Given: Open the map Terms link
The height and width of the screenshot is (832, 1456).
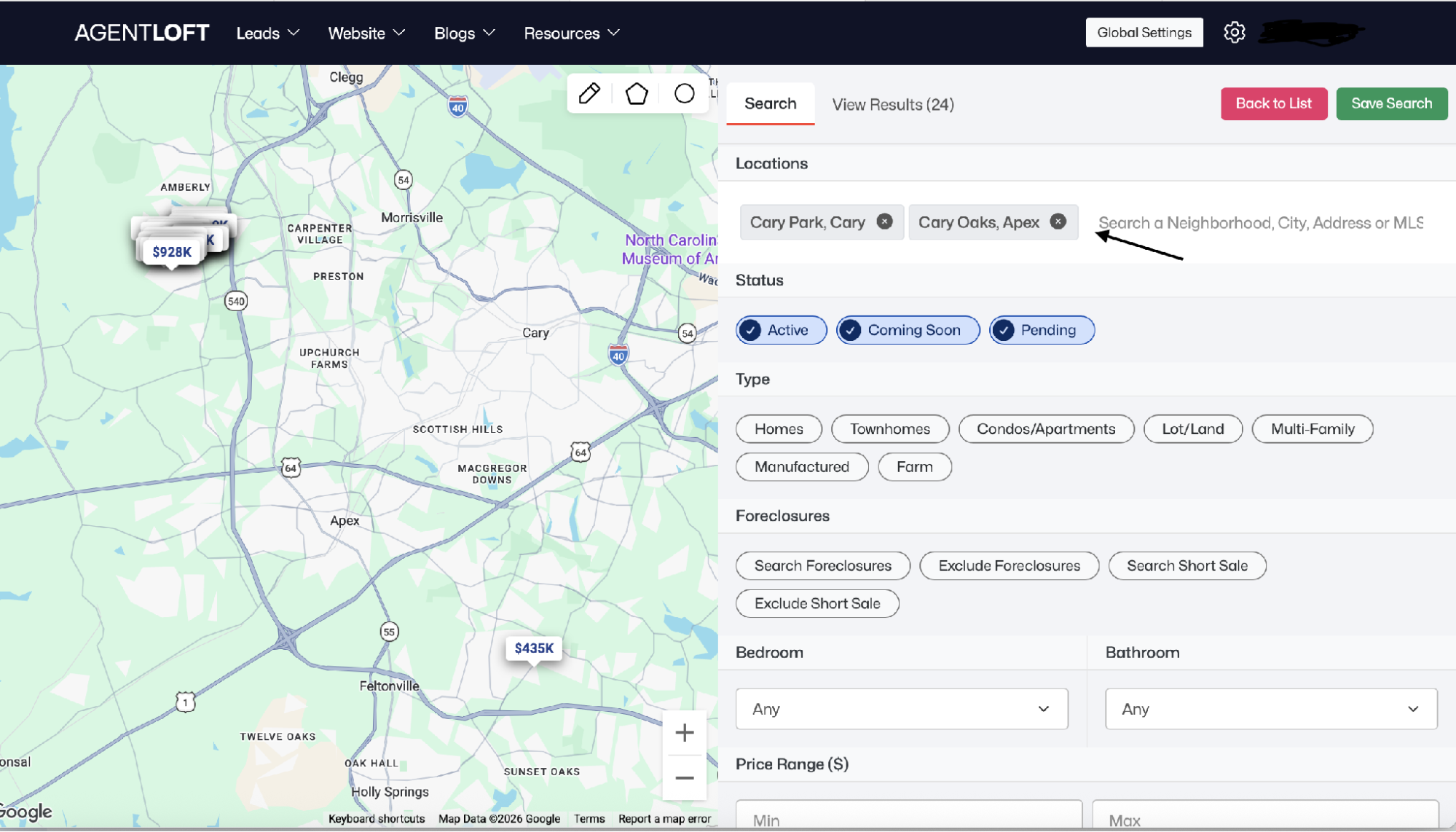Looking at the screenshot, I should pos(589,819).
